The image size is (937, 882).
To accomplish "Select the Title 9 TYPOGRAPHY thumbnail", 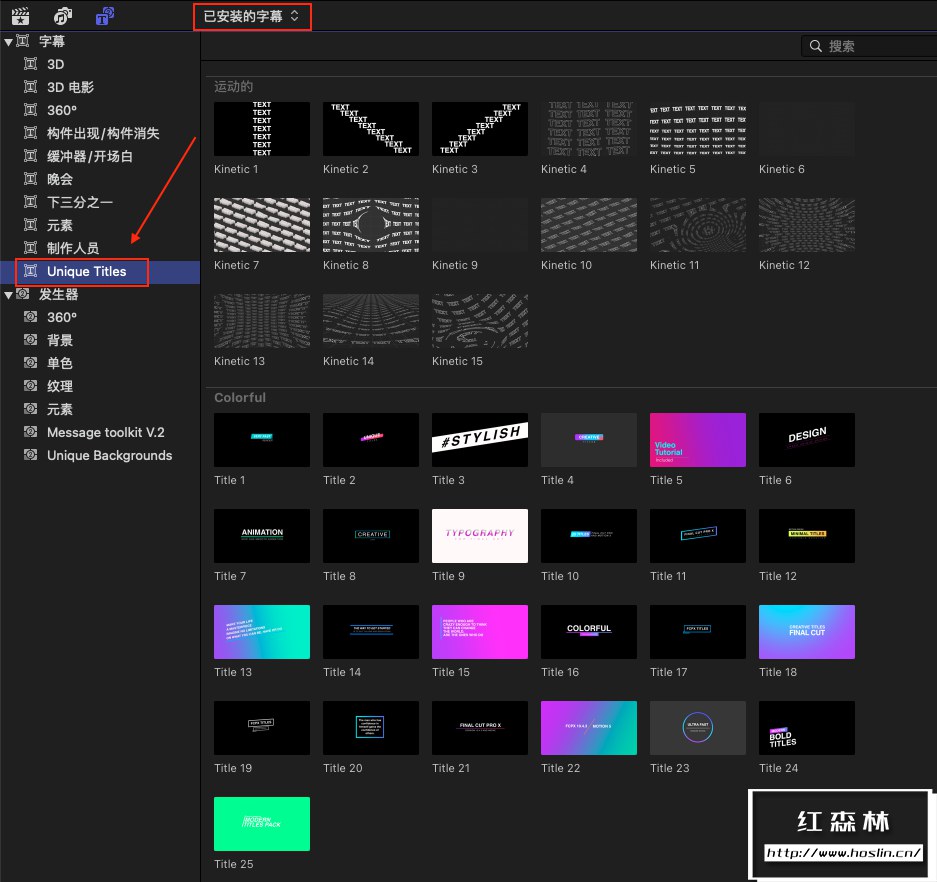I will pos(480,536).
